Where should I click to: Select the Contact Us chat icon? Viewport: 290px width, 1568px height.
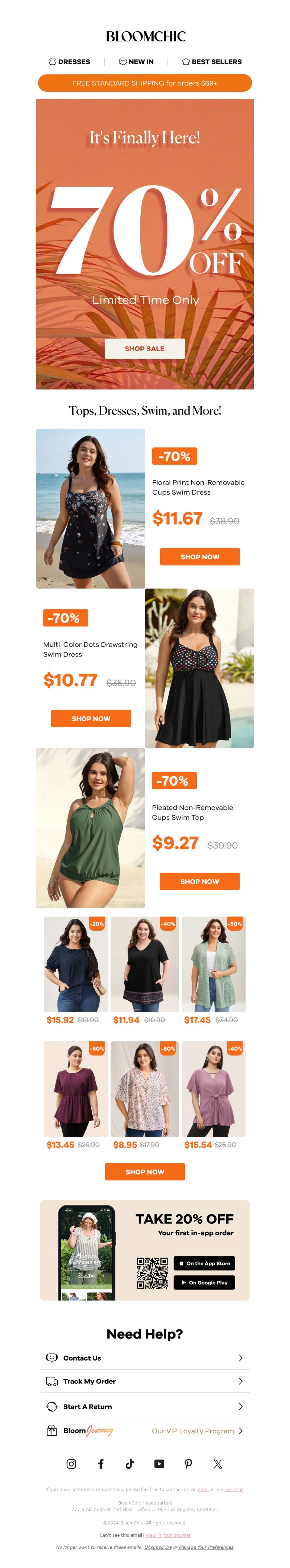coord(52,1357)
